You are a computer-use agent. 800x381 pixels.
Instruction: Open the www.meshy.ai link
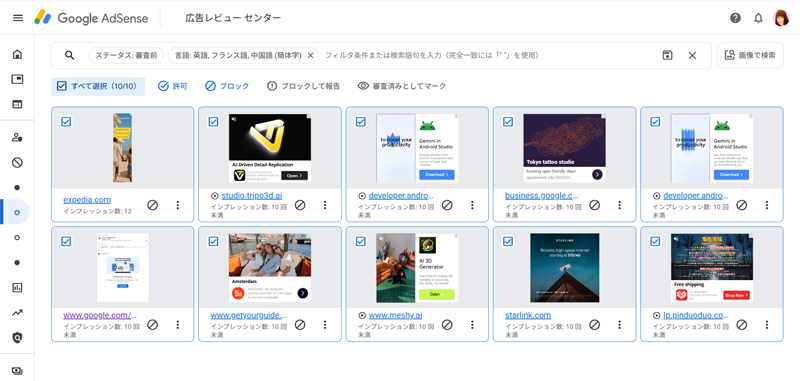click(x=395, y=315)
